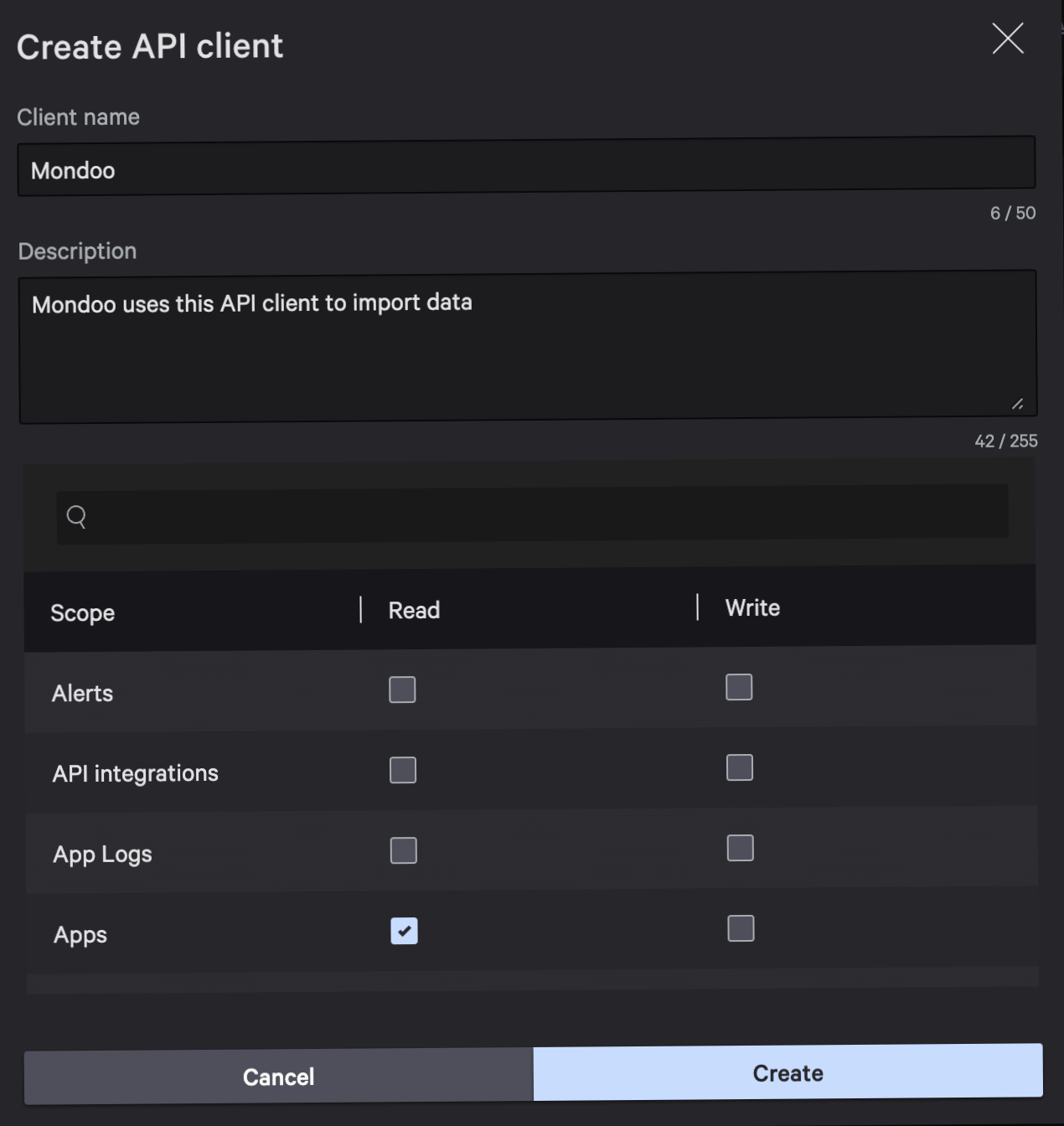Click the Read column header
Viewport: 1064px width, 1126px height.
414,610
